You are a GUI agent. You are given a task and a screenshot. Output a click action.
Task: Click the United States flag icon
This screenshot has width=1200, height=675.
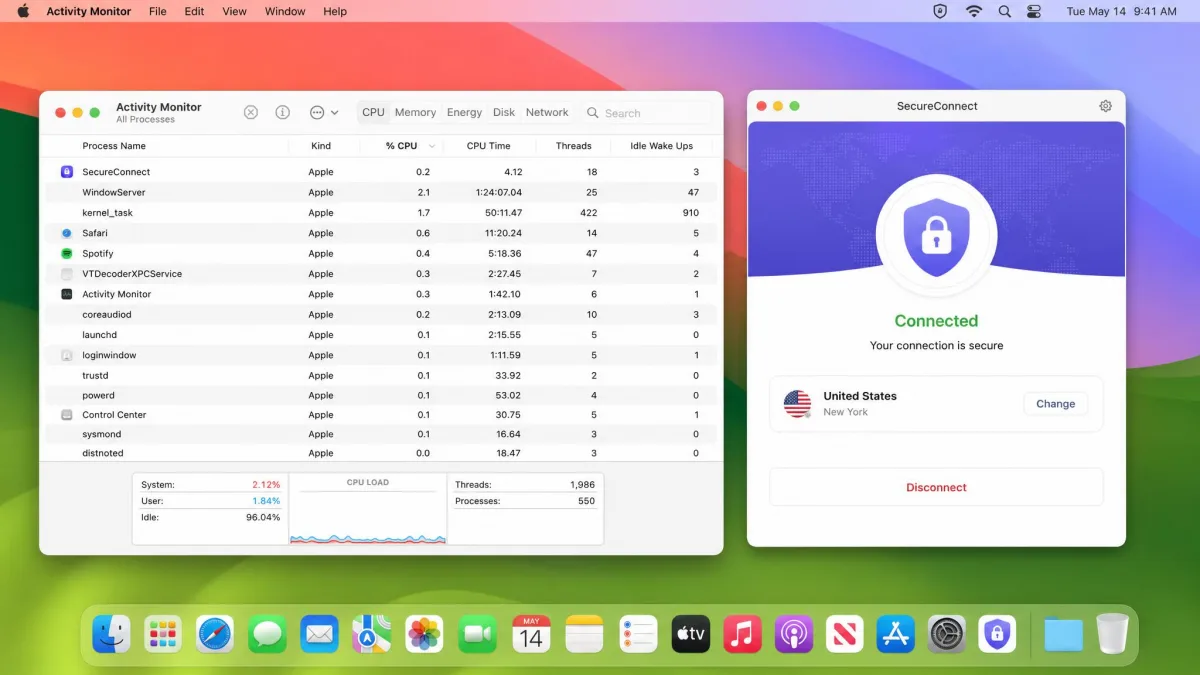(797, 404)
